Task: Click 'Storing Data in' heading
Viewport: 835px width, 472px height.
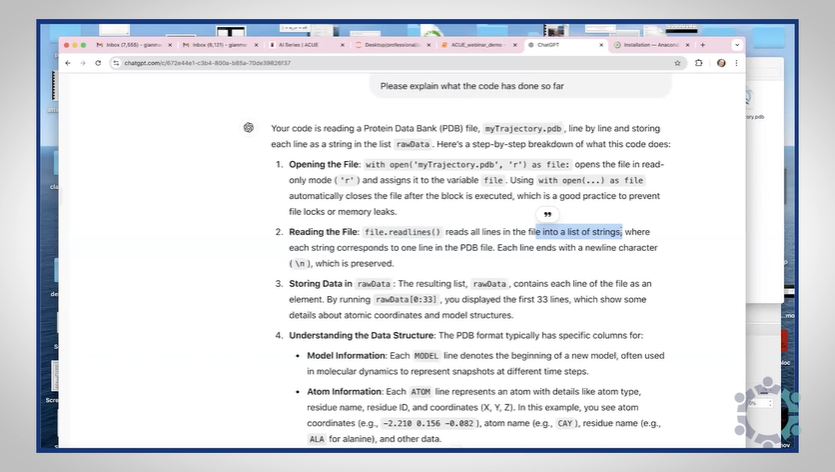Action: 321,283
